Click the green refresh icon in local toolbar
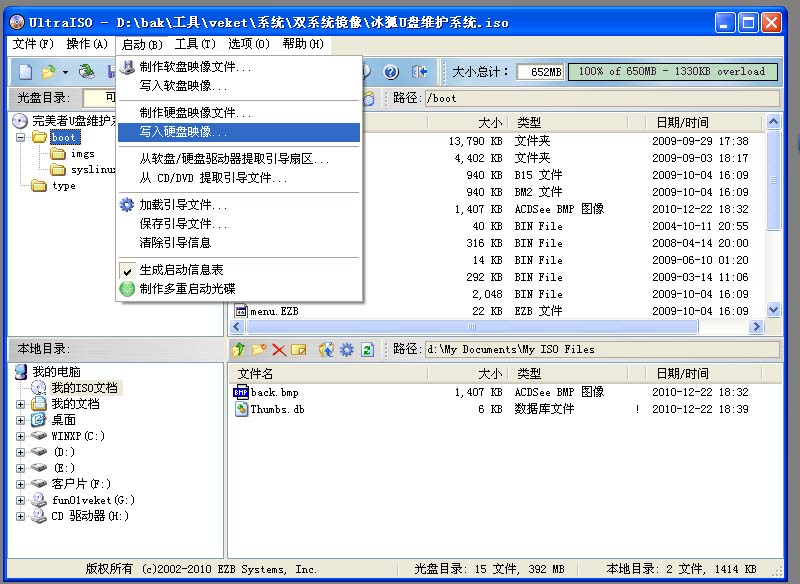Image resolution: width=800 pixels, height=584 pixels. click(367, 349)
